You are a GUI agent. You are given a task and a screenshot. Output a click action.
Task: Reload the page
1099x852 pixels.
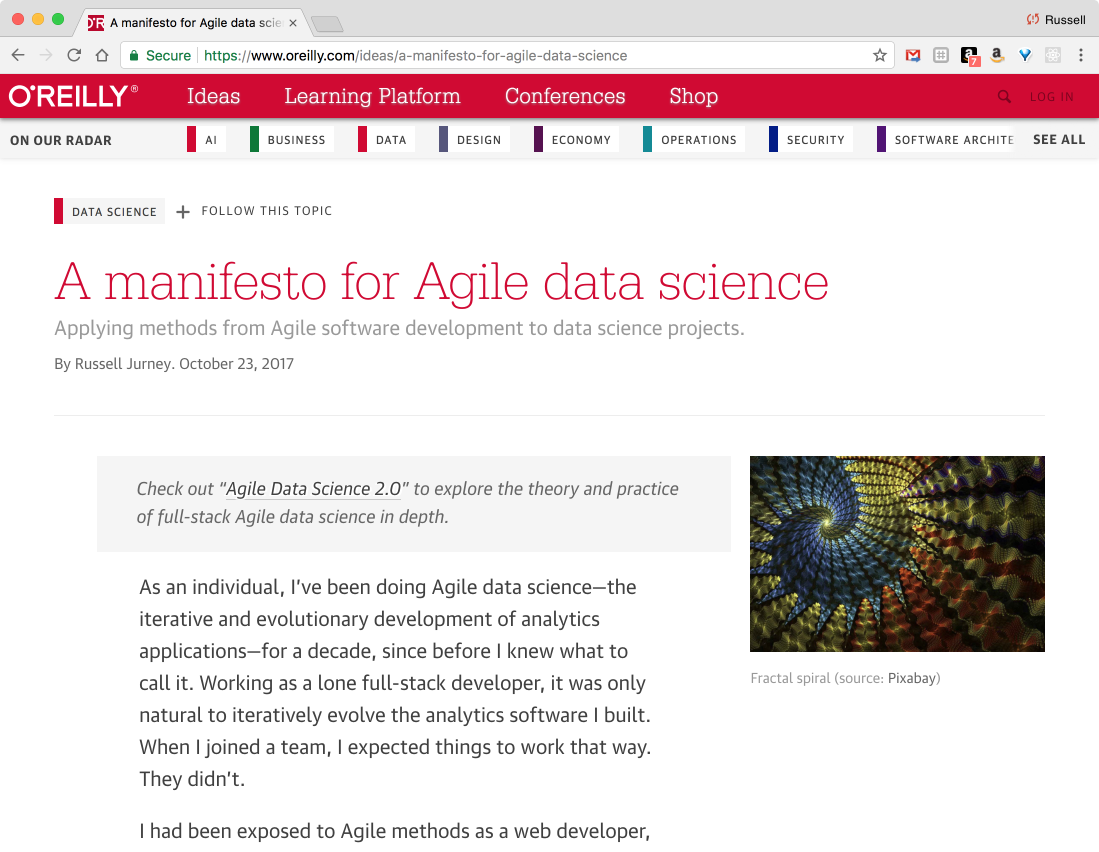pyautogui.click(x=73, y=55)
